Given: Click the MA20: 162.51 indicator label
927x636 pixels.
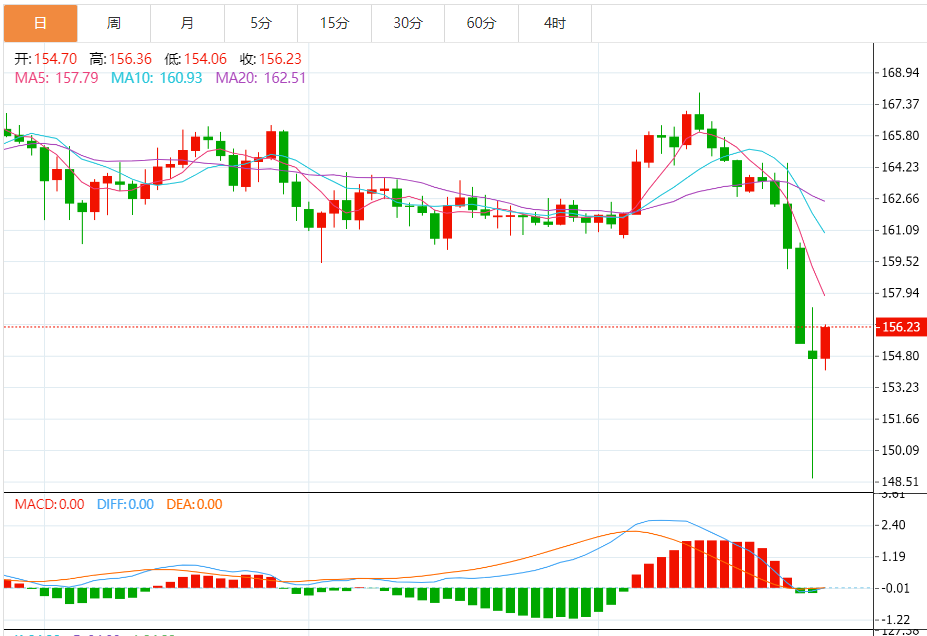Looking at the screenshot, I should [261, 78].
